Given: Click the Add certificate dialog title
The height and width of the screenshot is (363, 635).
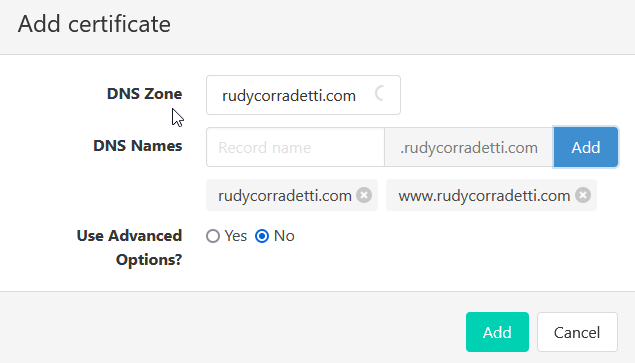Looking at the screenshot, I should [94, 24].
